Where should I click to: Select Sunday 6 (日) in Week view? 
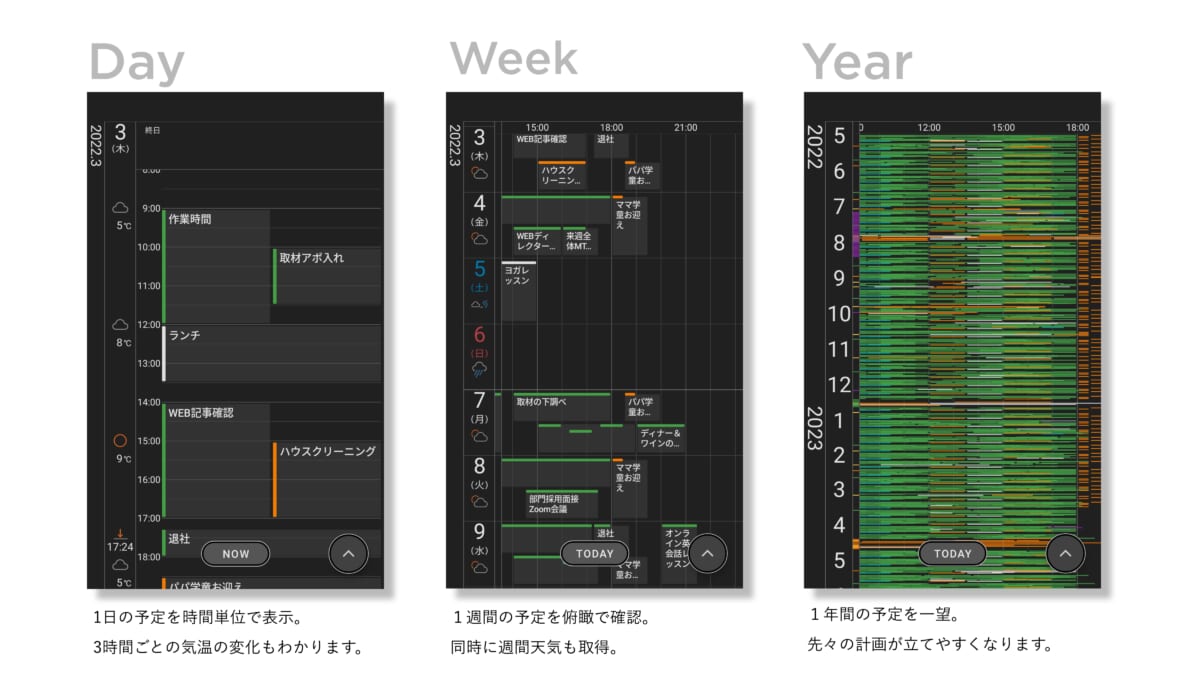[480, 341]
